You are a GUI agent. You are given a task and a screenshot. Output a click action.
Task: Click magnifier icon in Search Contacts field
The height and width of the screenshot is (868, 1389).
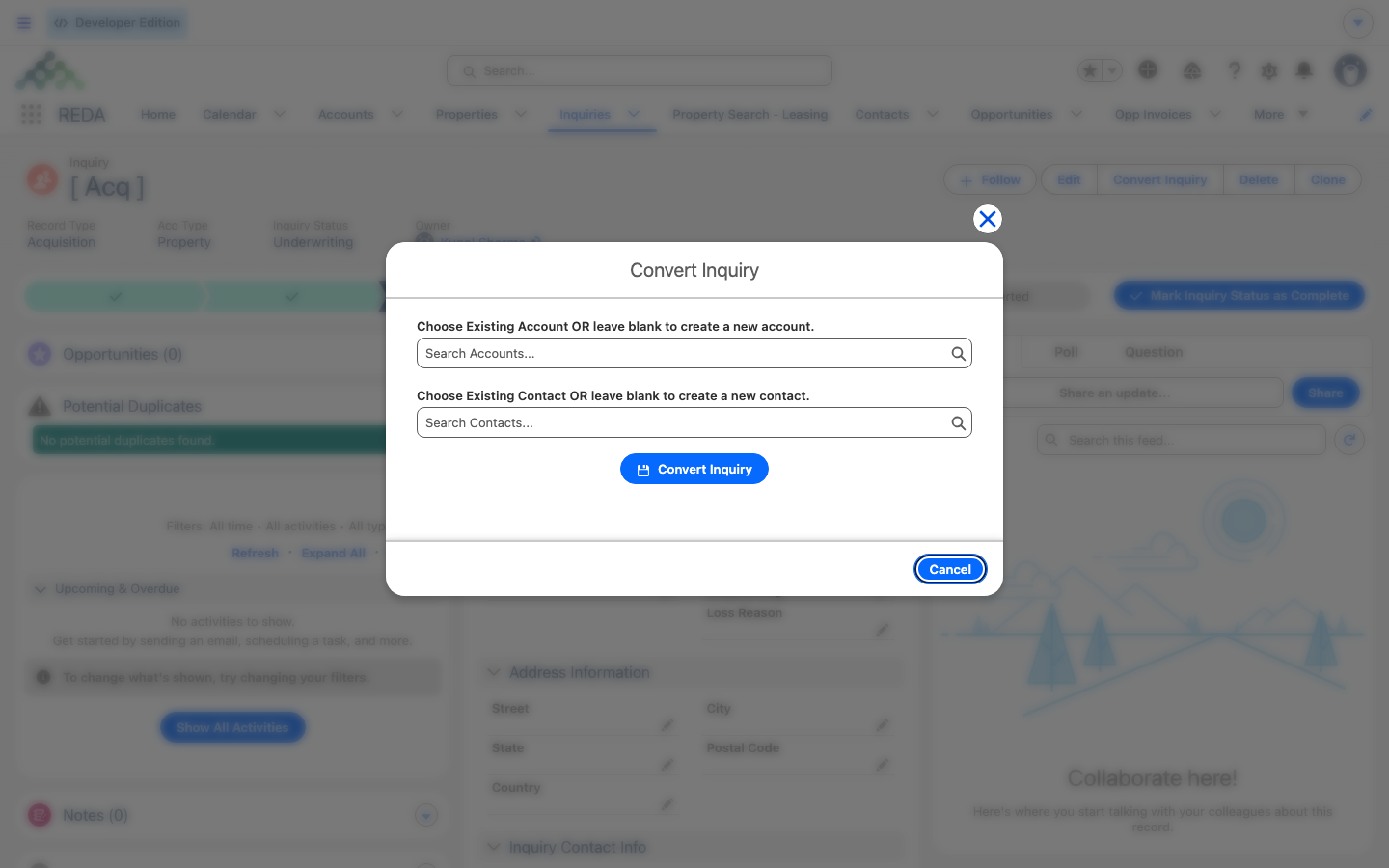pyautogui.click(x=958, y=423)
